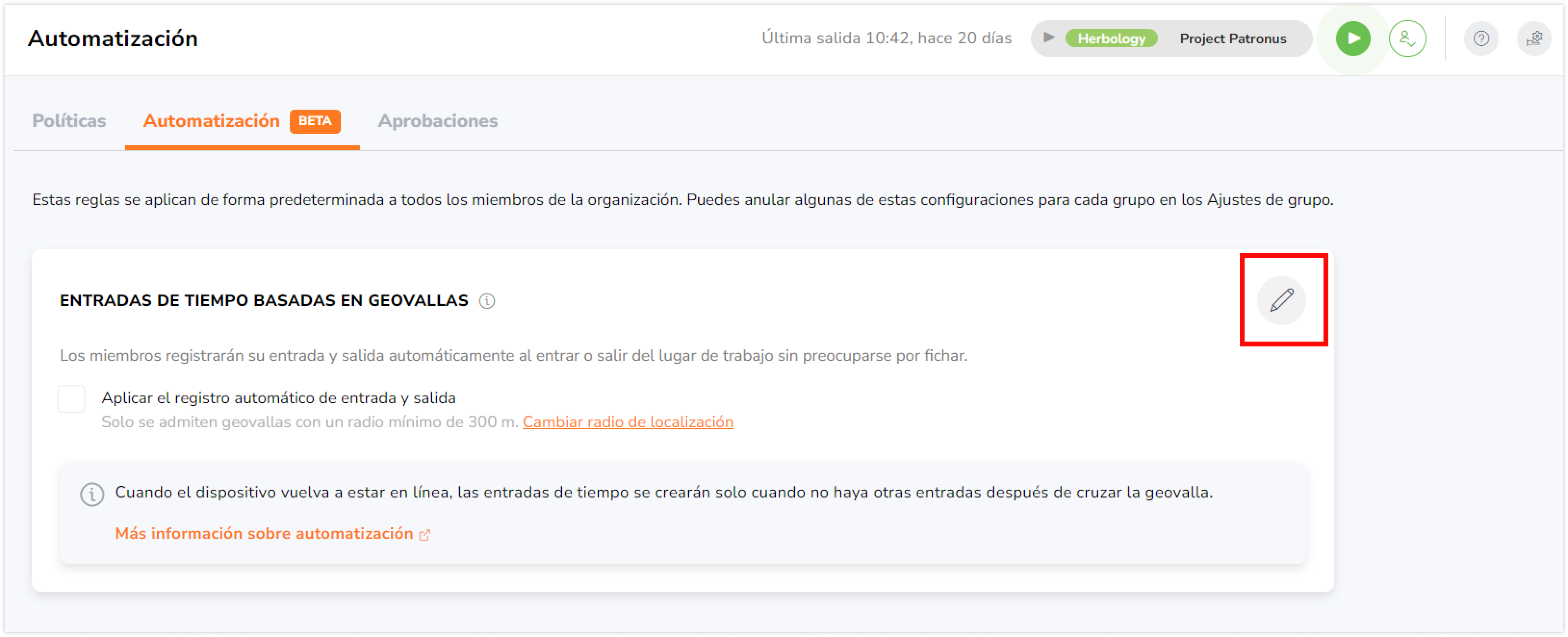Open the settings gear icon in header
This screenshot has width=1568, height=637.
pyautogui.click(x=1533, y=38)
